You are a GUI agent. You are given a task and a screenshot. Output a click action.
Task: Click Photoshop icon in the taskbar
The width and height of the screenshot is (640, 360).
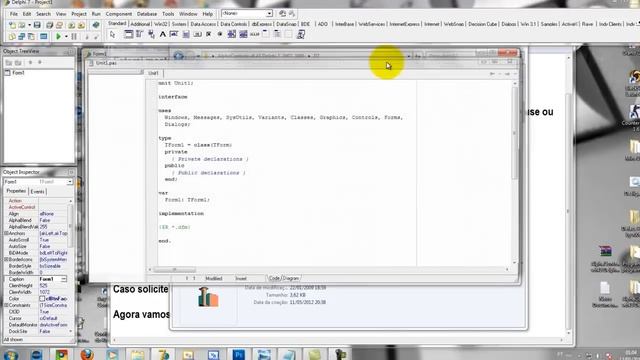(x=239, y=354)
